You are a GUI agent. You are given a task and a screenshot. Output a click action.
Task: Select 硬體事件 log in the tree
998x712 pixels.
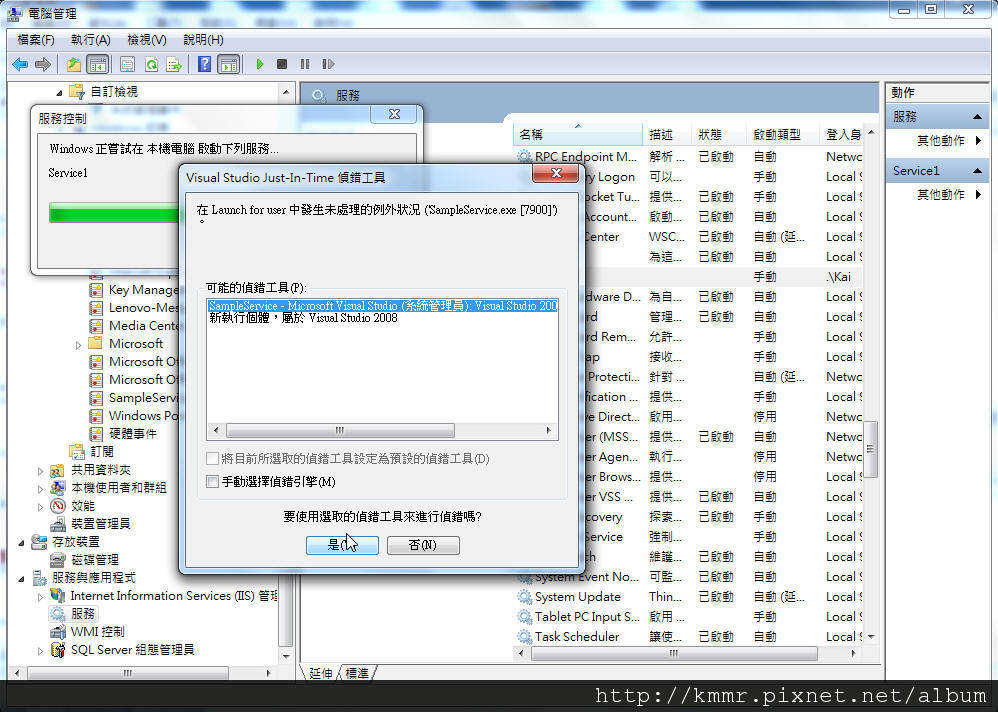[x=132, y=434]
